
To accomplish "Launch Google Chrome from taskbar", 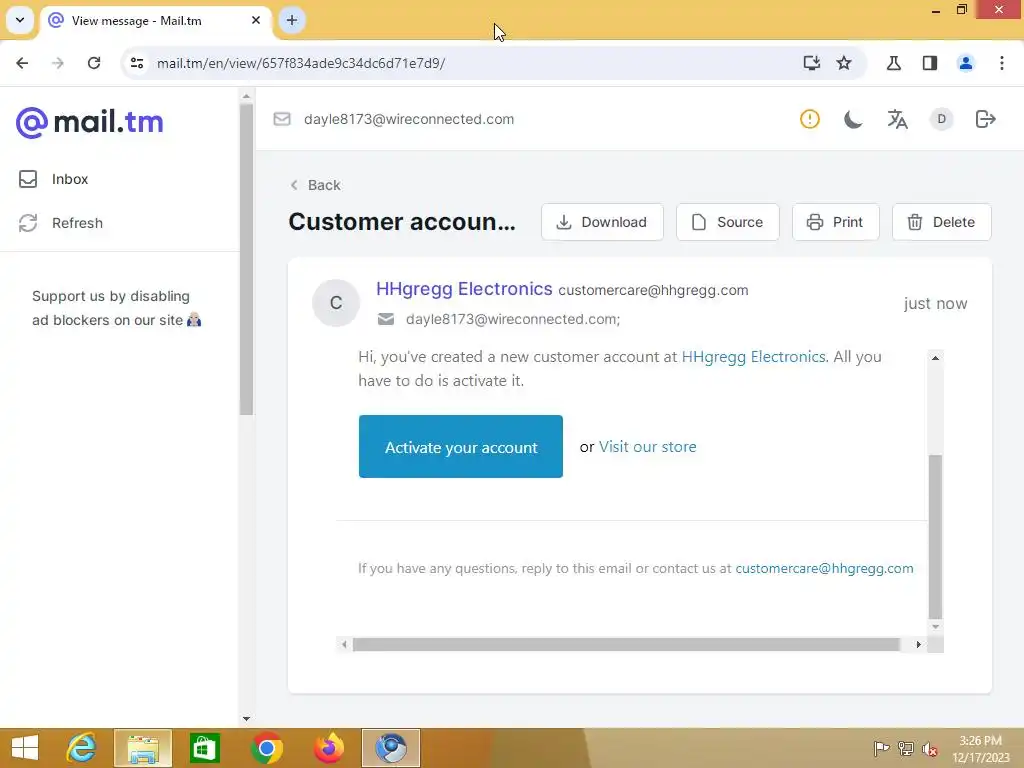I will click(x=266, y=748).
